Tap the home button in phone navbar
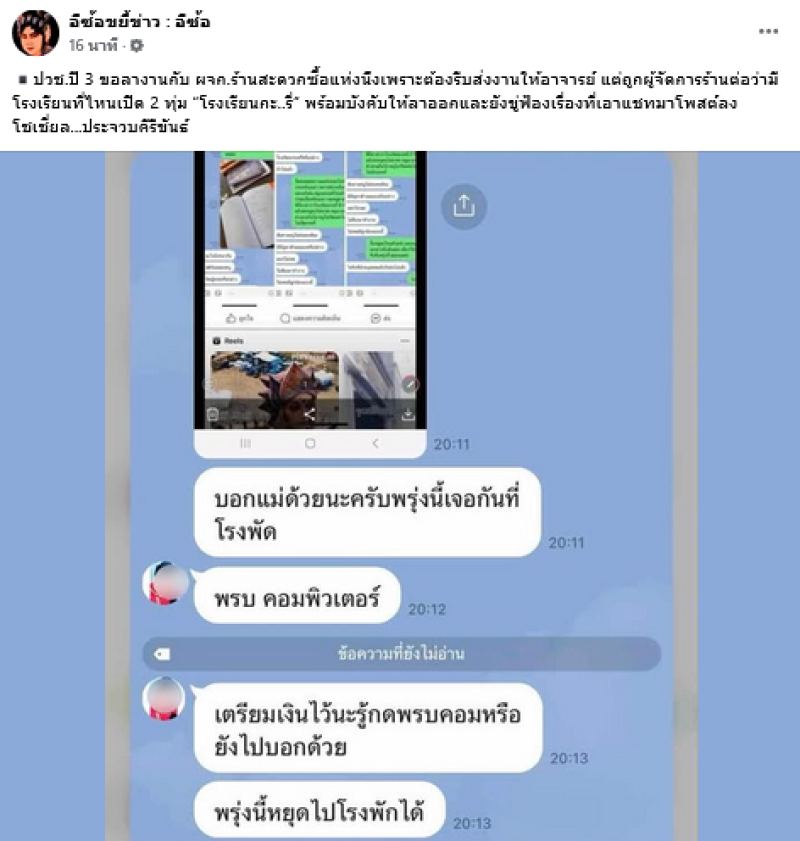The image size is (800, 841). (x=310, y=443)
